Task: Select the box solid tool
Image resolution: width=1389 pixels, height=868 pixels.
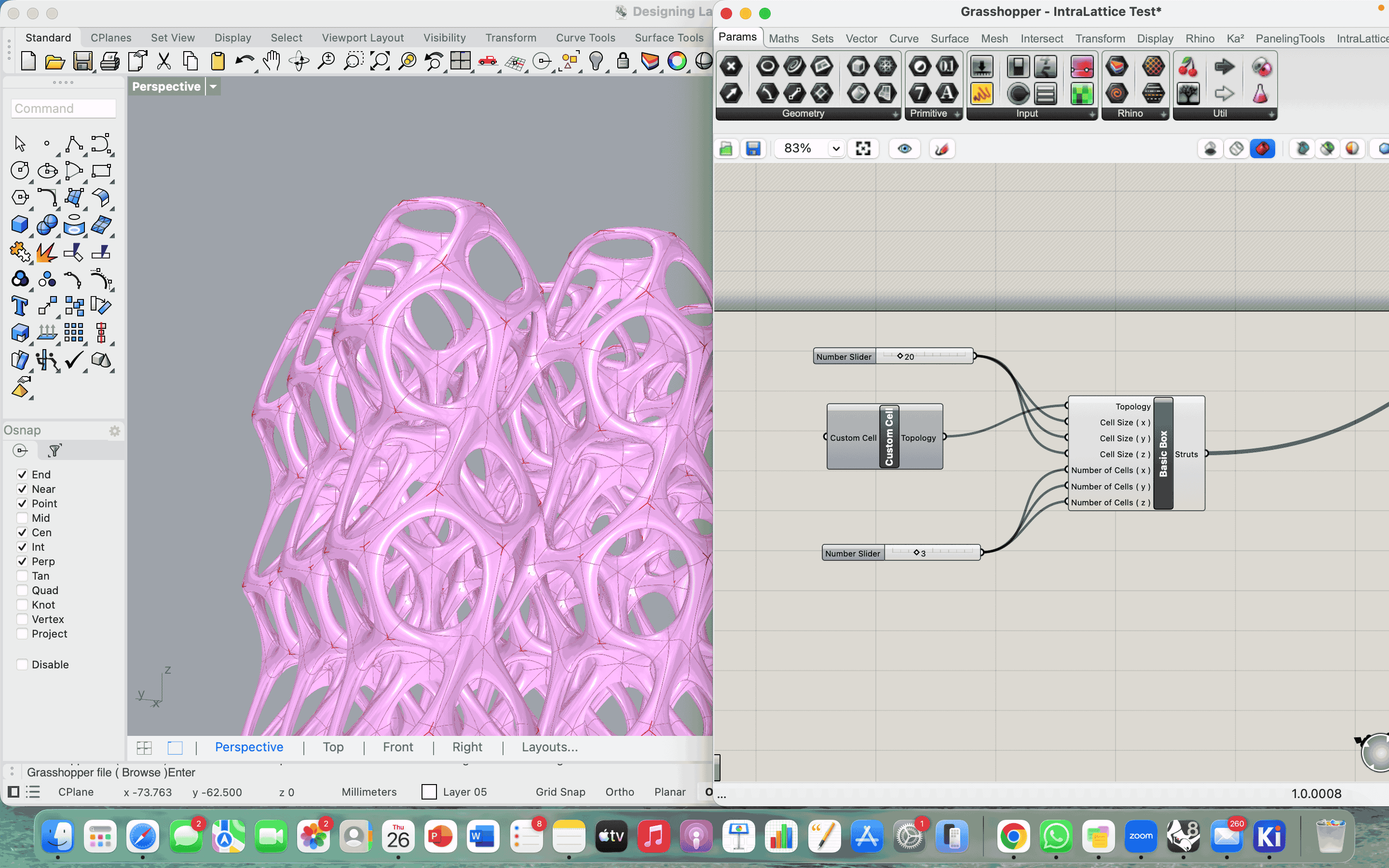Action: pyautogui.click(x=19, y=224)
